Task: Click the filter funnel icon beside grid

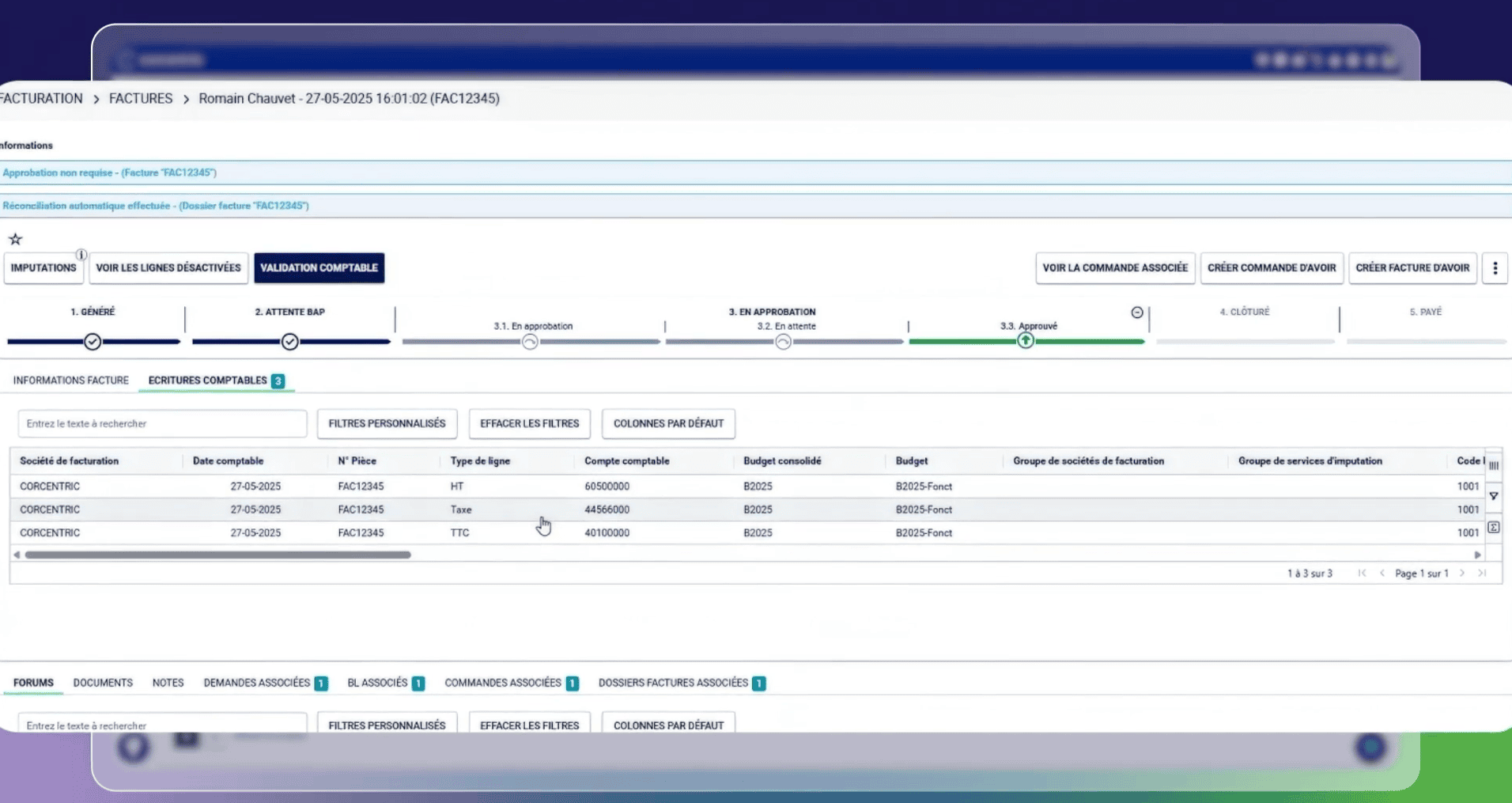Action: click(x=1493, y=496)
